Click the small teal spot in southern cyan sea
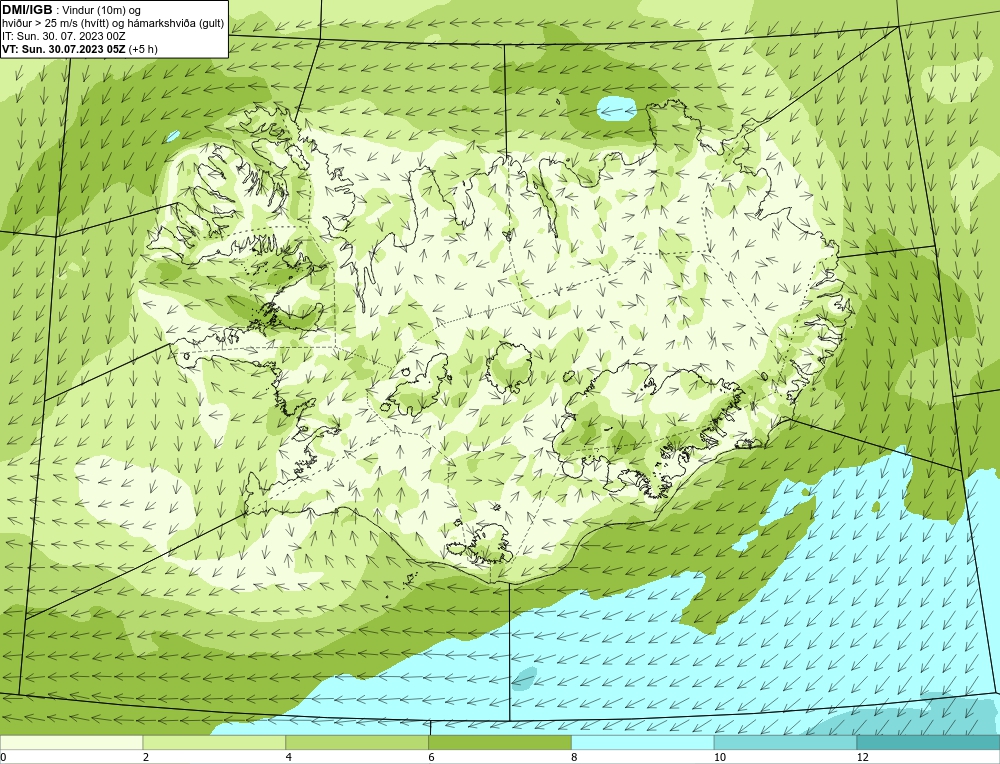 [x=525, y=679]
